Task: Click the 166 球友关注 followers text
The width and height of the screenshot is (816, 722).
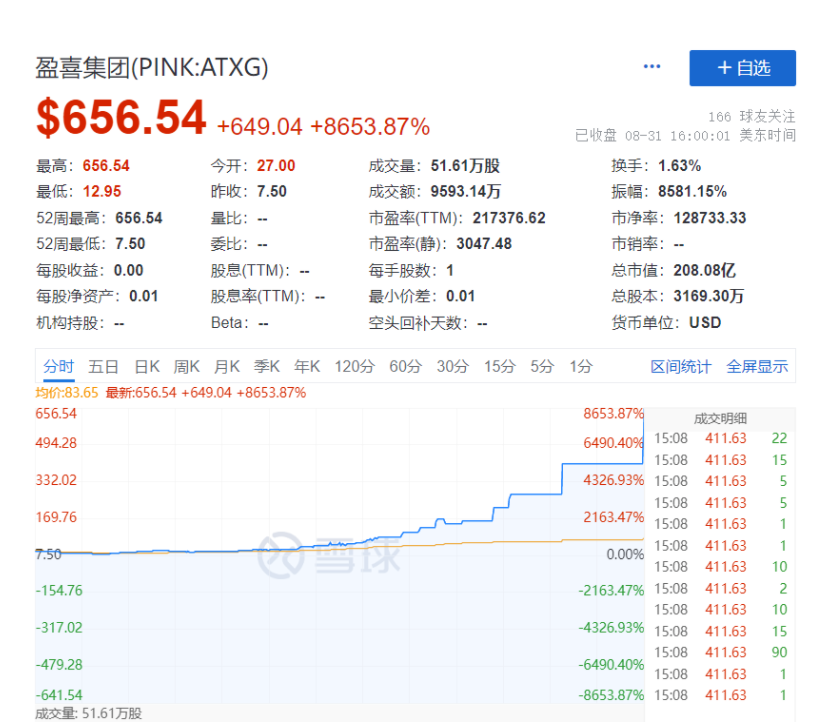Action: point(751,116)
